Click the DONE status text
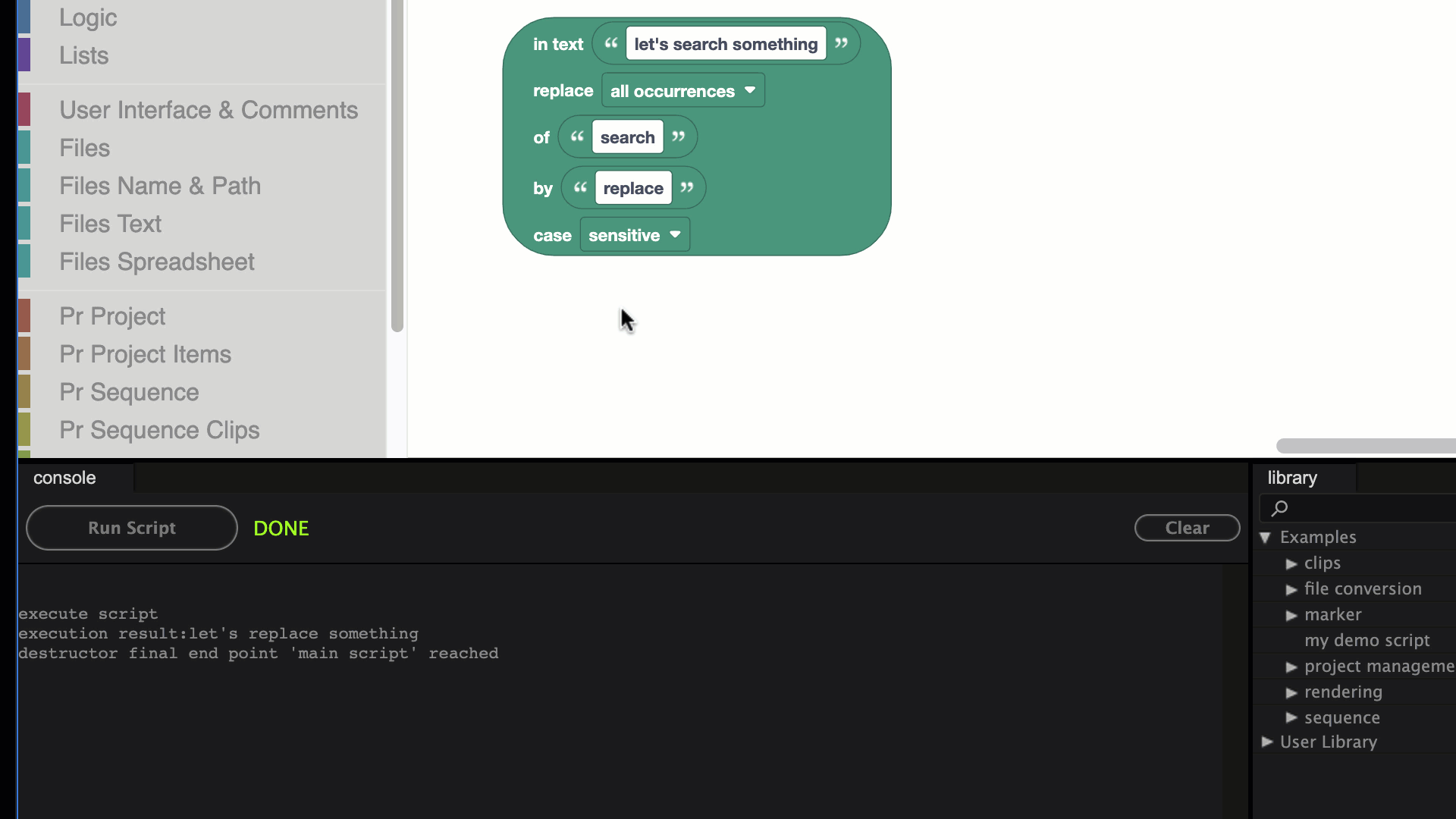 click(x=281, y=528)
